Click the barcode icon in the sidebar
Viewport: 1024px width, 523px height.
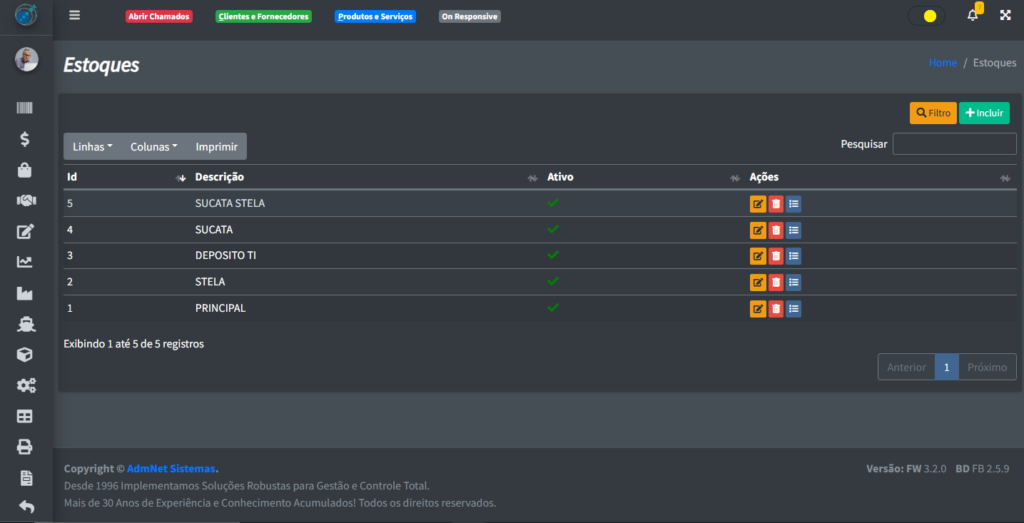25,108
